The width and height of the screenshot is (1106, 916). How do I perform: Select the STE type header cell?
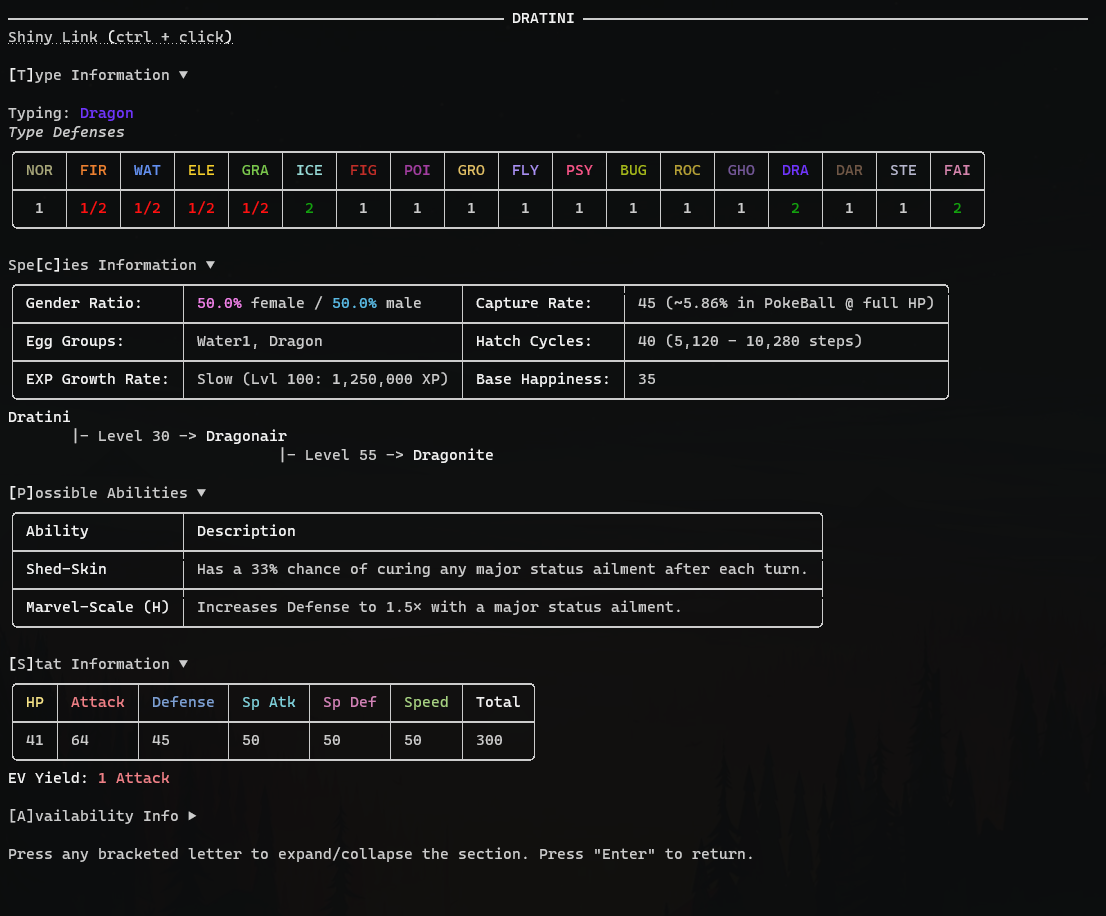[903, 171]
